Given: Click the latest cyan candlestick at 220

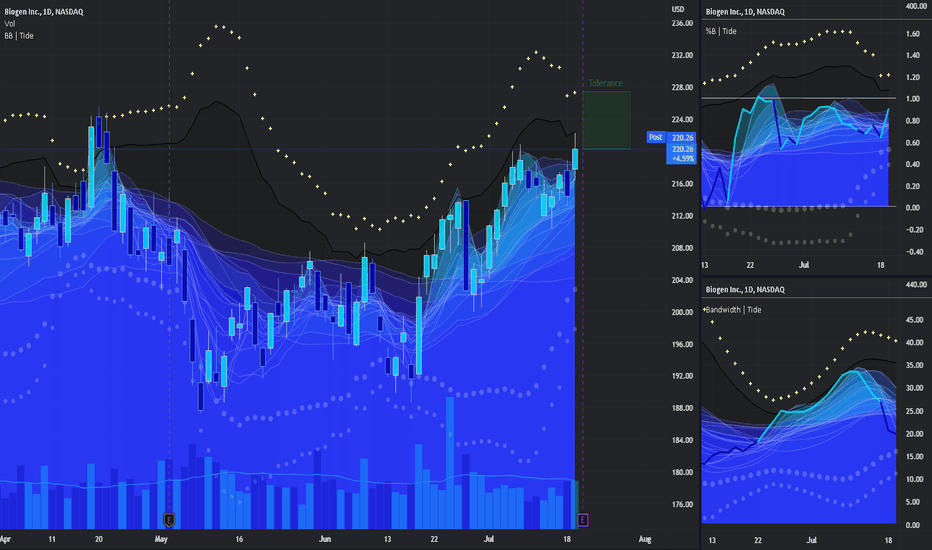Looking at the screenshot, I should (x=575, y=159).
